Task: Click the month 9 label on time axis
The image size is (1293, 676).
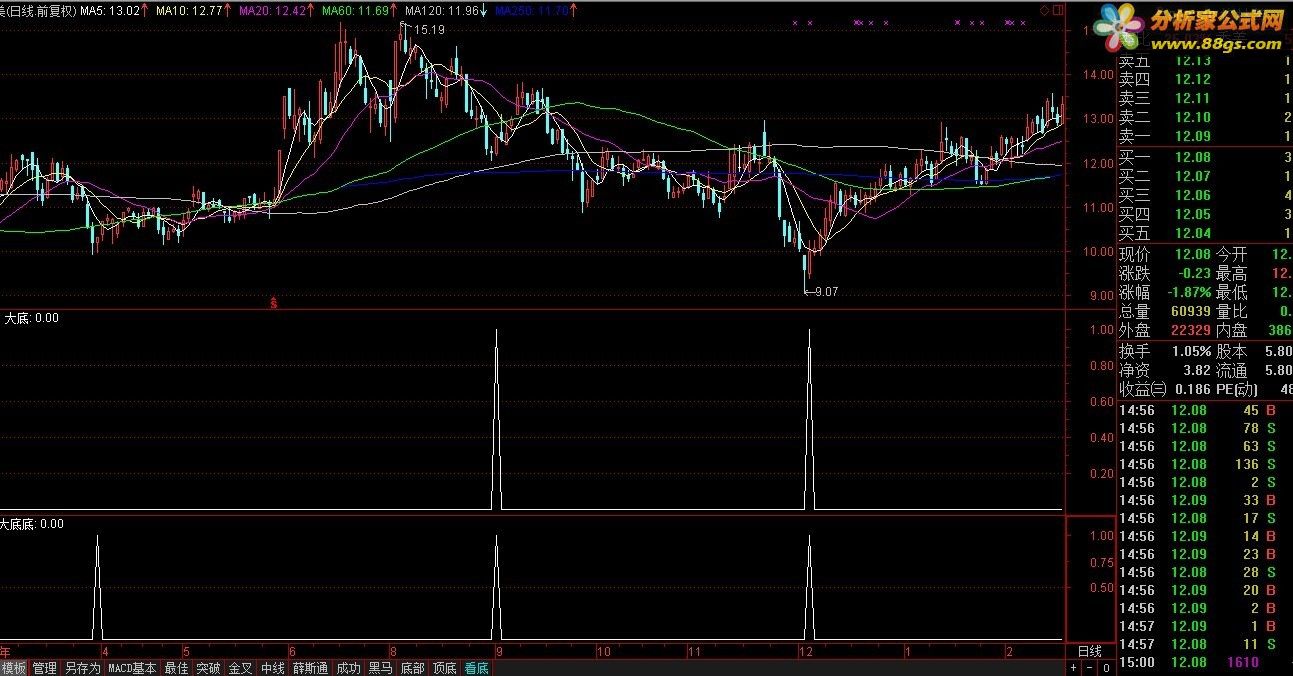Action: coord(499,651)
